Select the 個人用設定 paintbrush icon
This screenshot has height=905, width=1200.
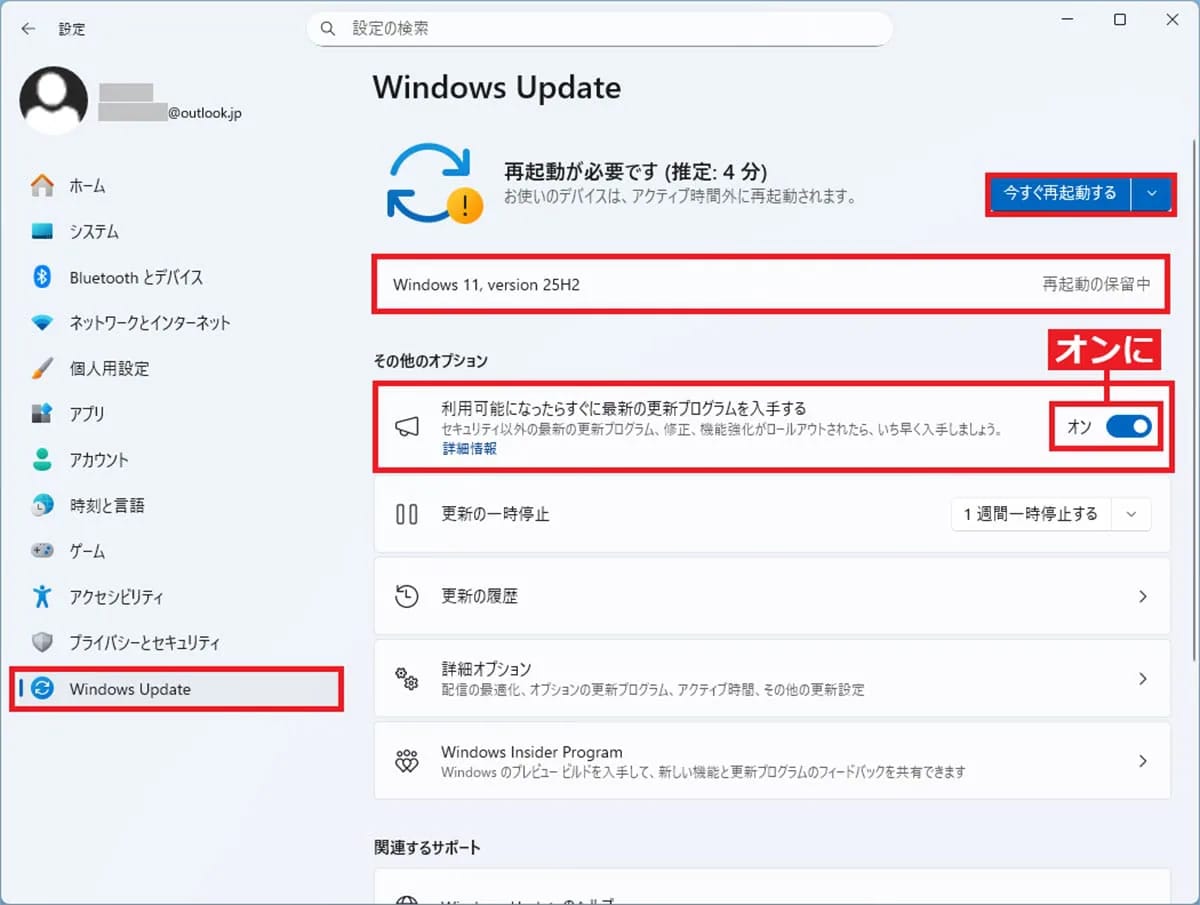point(42,368)
